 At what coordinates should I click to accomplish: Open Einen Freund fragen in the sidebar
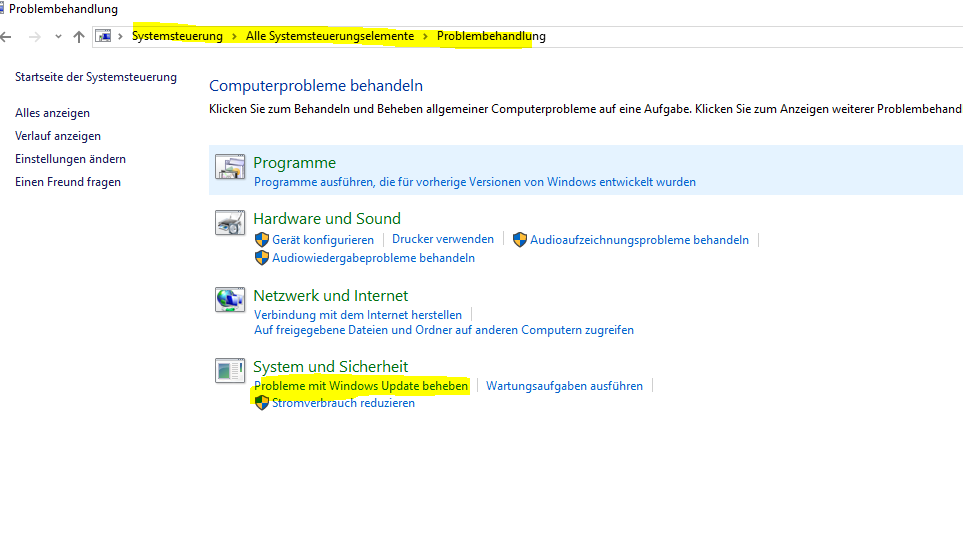pos(68,182)
